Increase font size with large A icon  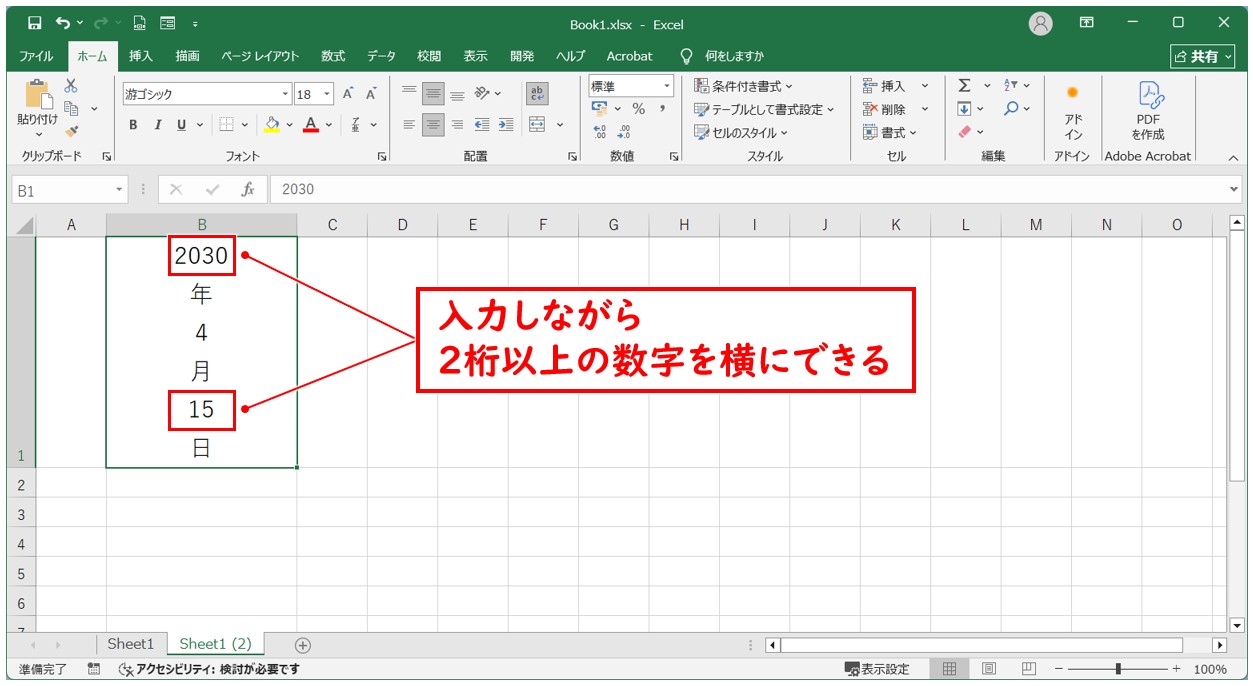pos(348,94)
